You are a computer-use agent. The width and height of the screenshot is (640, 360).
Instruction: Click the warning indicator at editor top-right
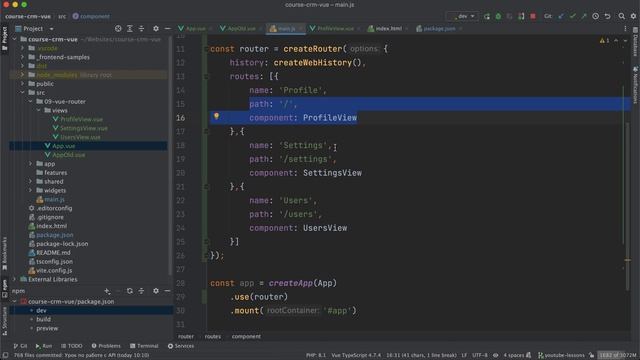604,40
